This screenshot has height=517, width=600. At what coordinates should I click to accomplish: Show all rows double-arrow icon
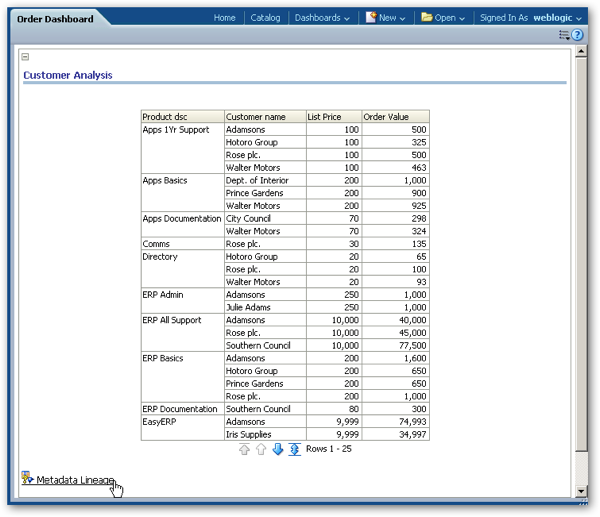(x=295, y=449)
